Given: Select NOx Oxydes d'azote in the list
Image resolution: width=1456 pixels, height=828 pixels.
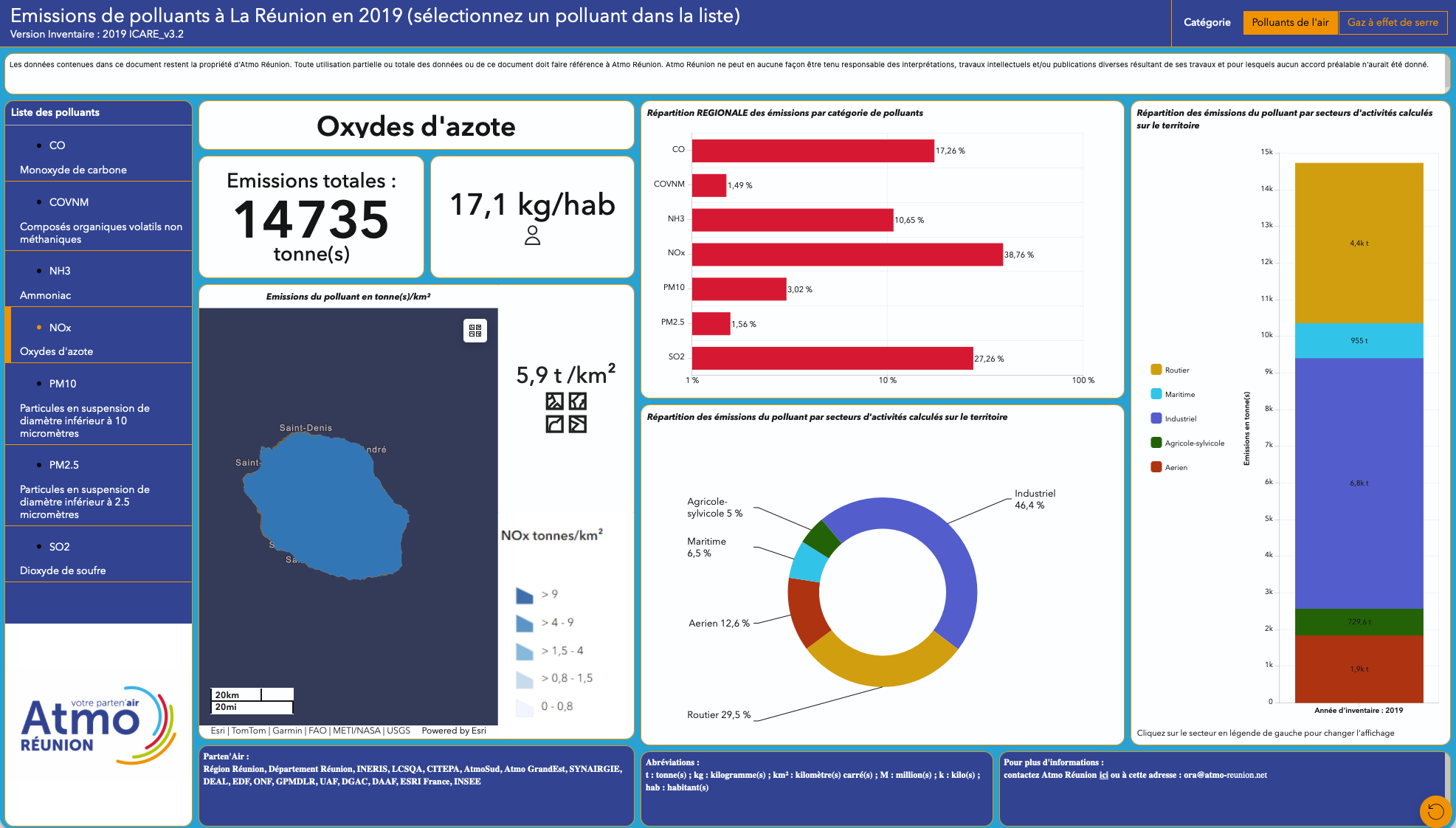Looking at the screenshot, I should 98,335.
